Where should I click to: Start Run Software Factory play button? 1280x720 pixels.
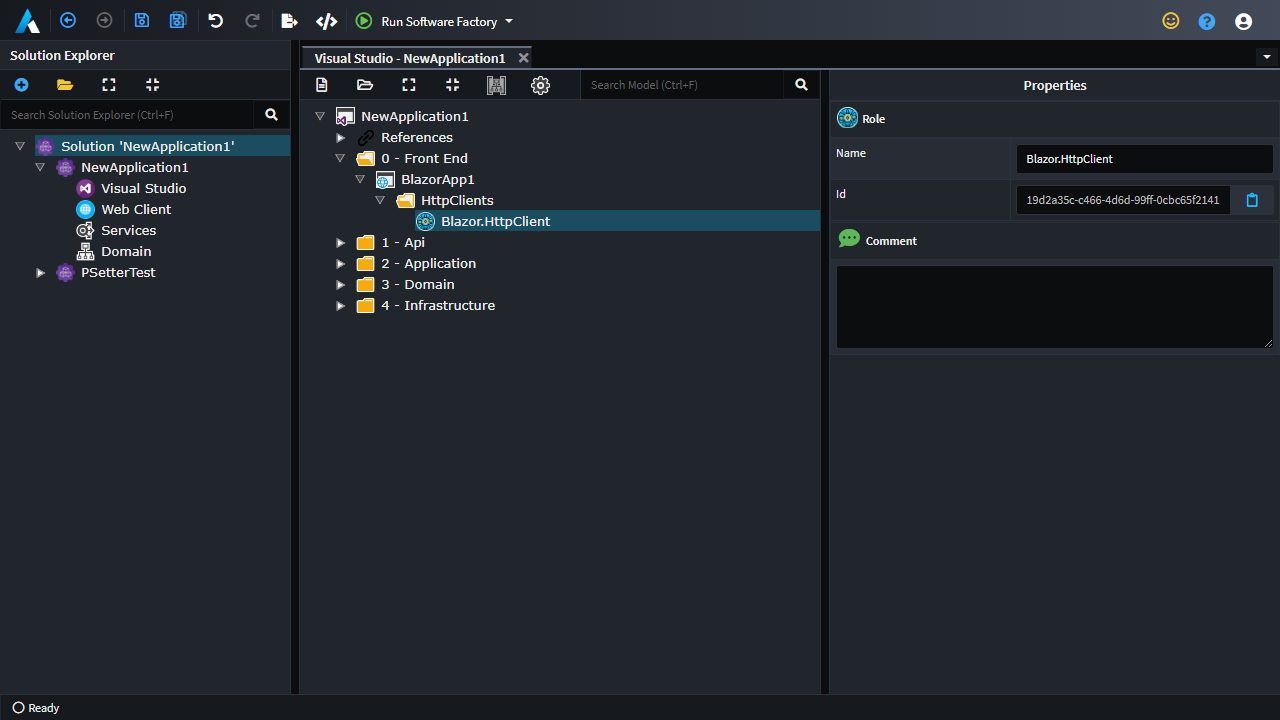point(364,20)
